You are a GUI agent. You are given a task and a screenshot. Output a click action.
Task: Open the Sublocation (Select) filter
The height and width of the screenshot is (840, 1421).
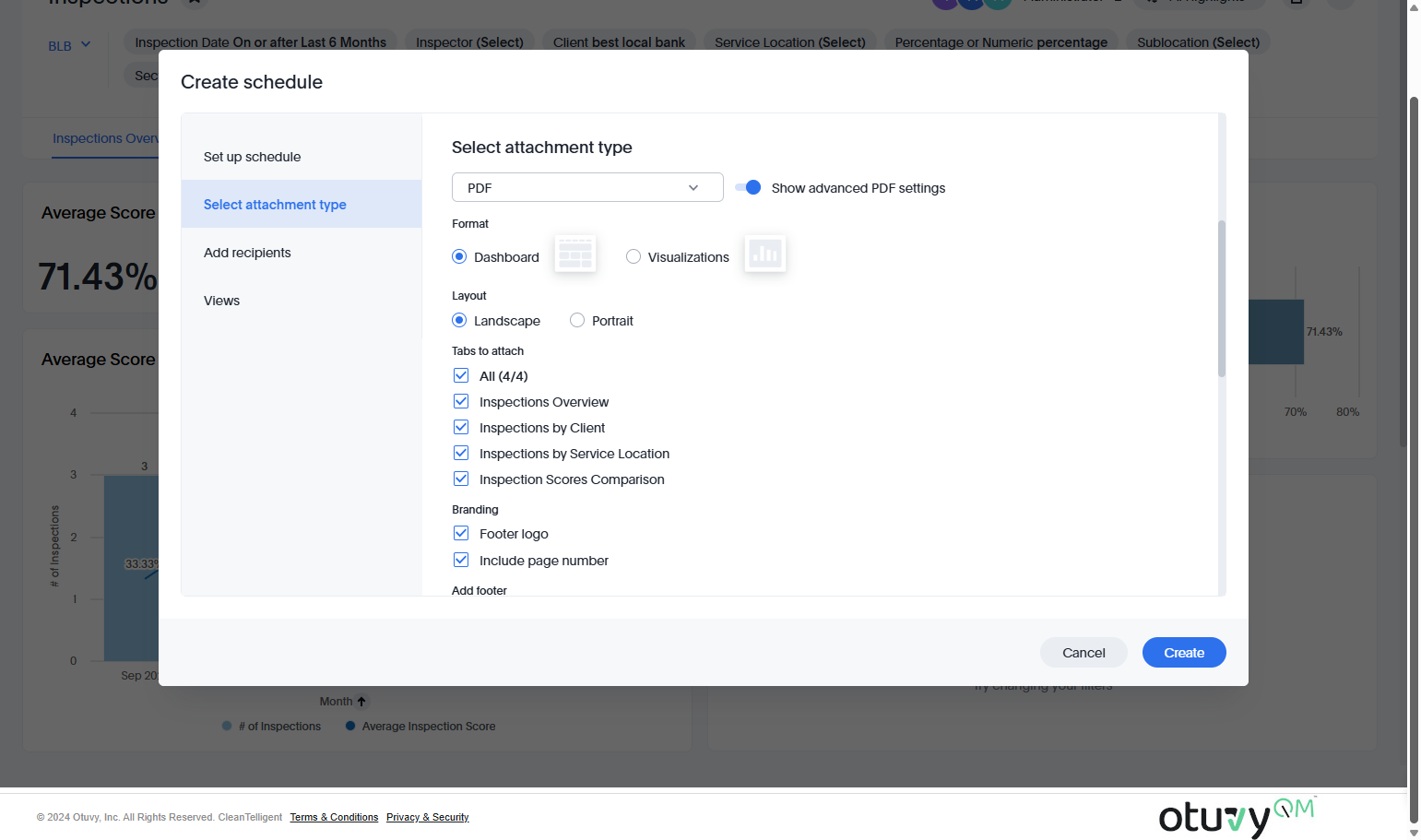click(1198, 41)
